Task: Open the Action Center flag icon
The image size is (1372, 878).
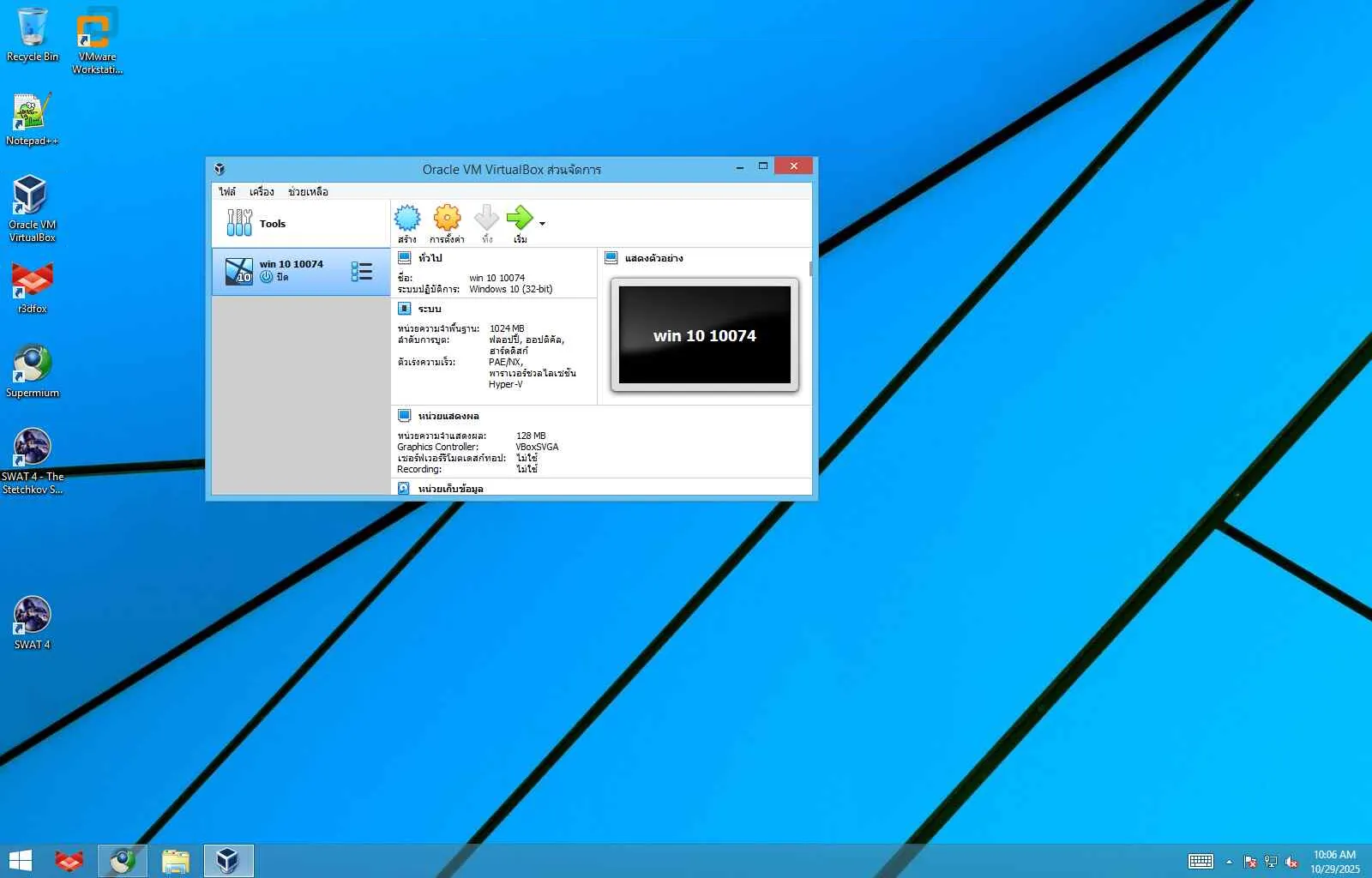Action: [x=1250, y=862]
